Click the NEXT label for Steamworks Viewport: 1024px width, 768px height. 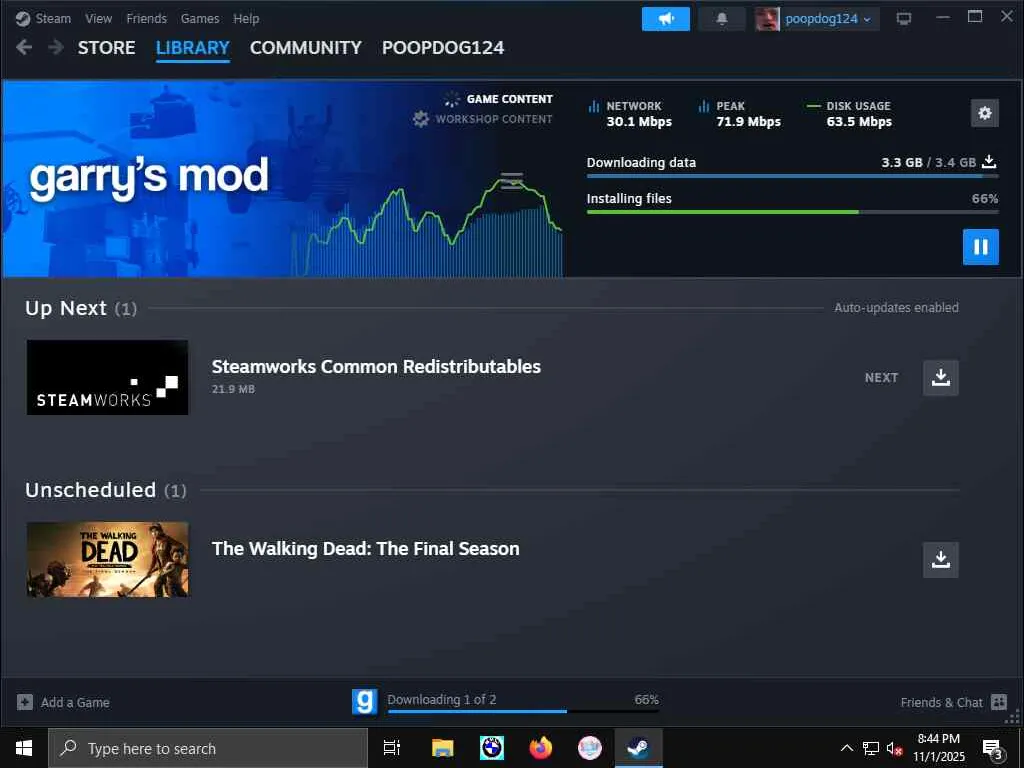click(881, 377)
